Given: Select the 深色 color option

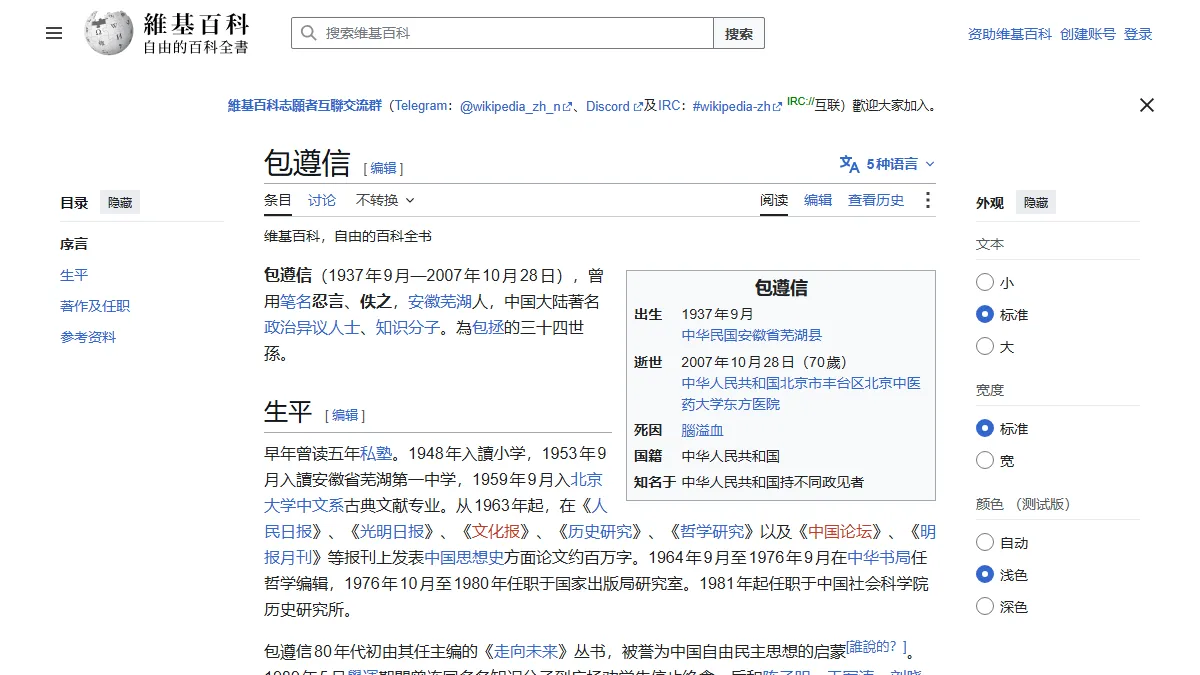Looking at the screenshot, I should point(985,607).
